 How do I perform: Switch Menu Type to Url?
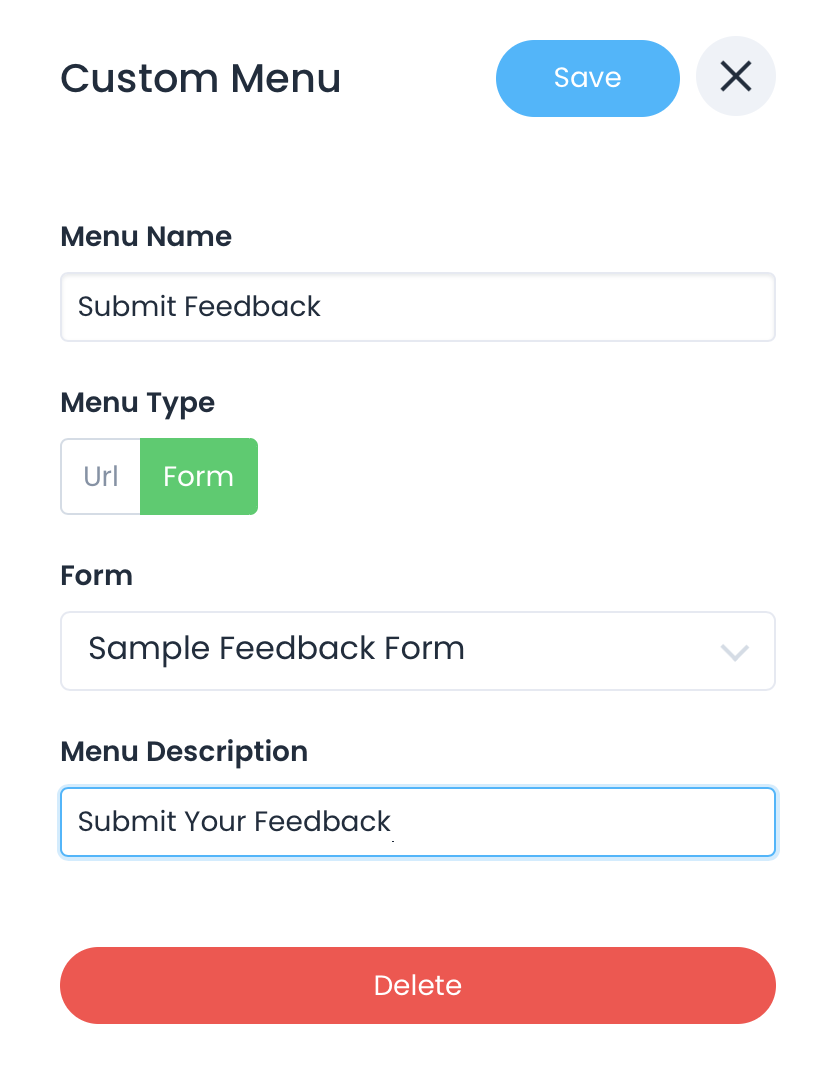[x=101, y=476]
